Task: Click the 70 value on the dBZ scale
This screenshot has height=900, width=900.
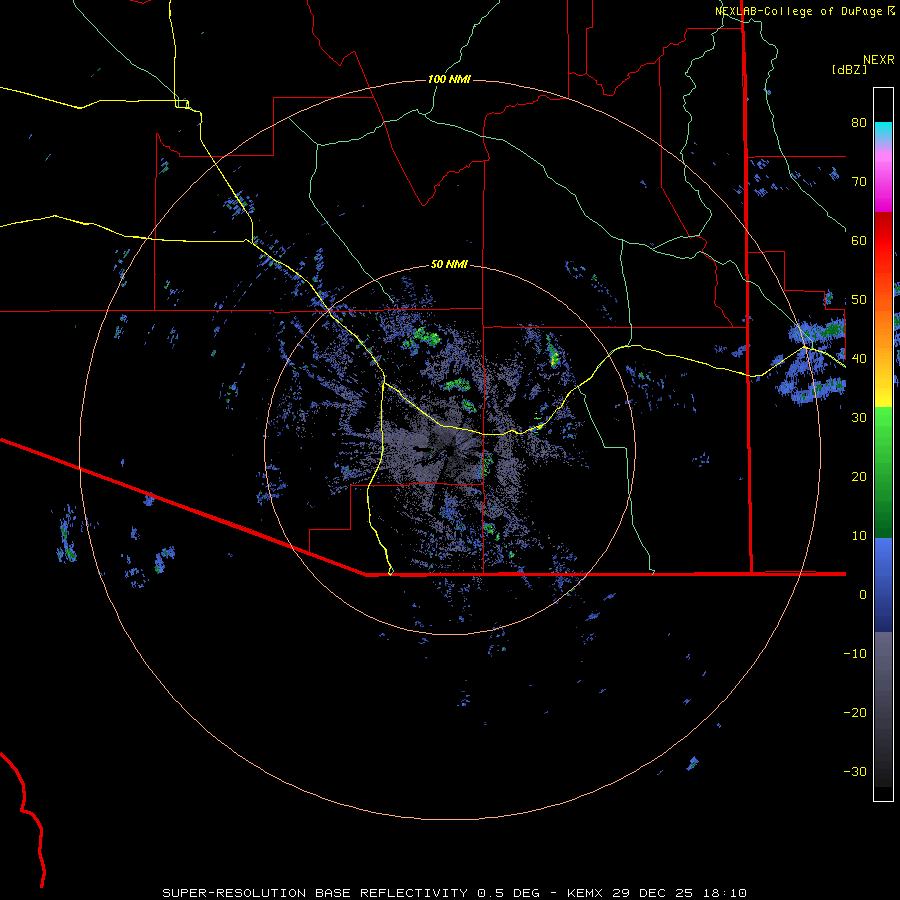Action: (859, 182)
